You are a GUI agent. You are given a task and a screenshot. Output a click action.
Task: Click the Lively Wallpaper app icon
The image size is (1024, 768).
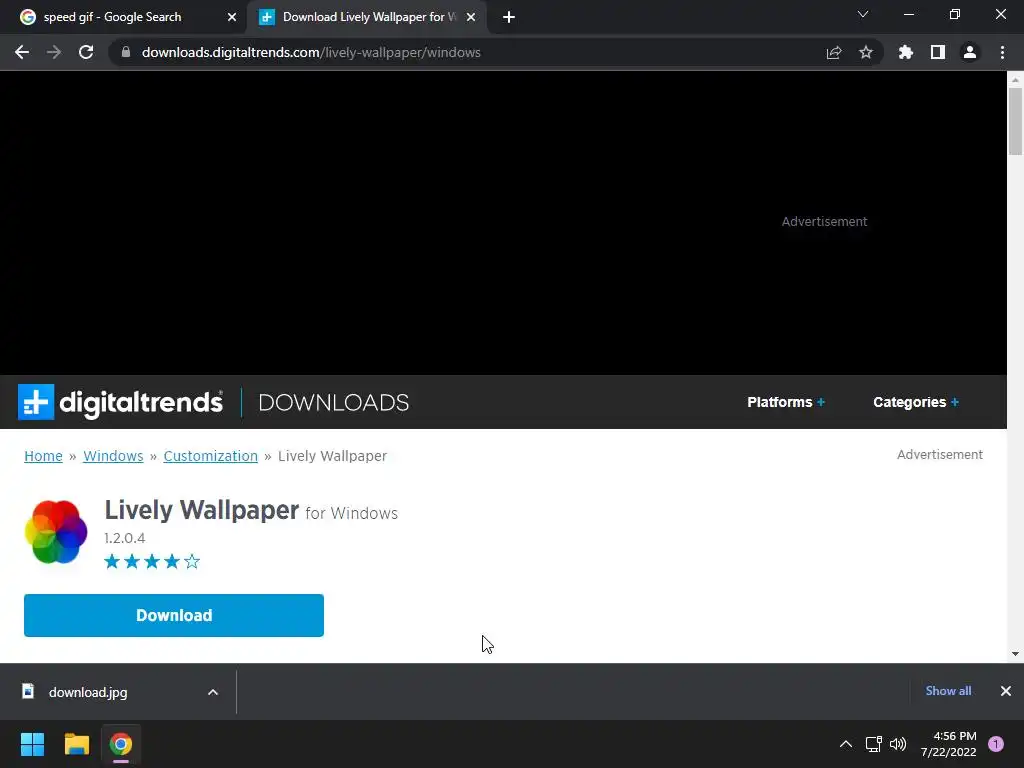coord(56,532)
